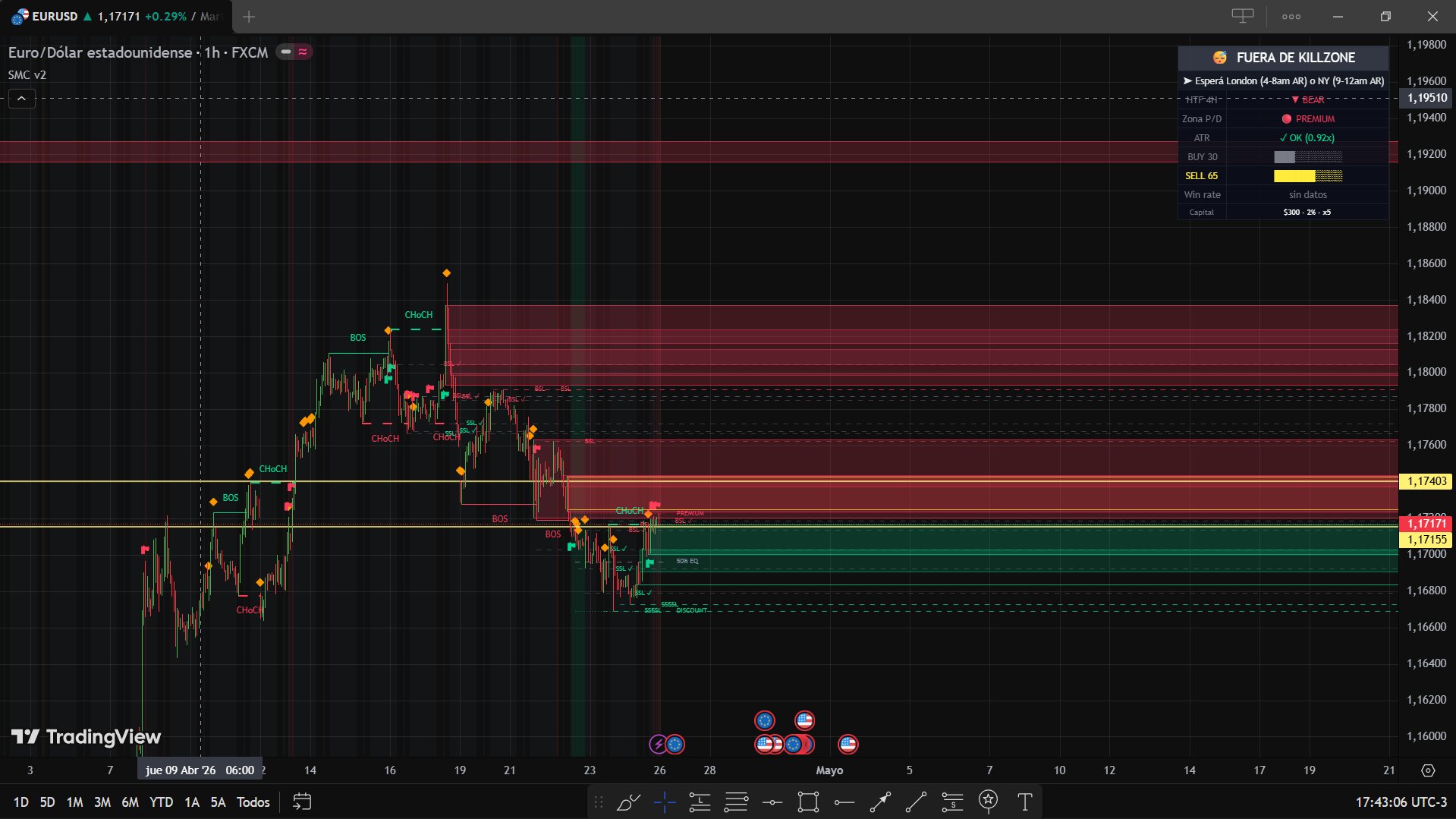
Task: Select the 1D timeframe button
Action: [x=20, y=802]
